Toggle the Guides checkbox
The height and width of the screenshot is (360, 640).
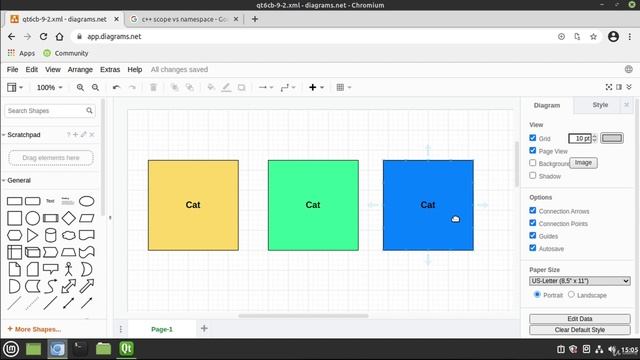click(x=533, y=236)
